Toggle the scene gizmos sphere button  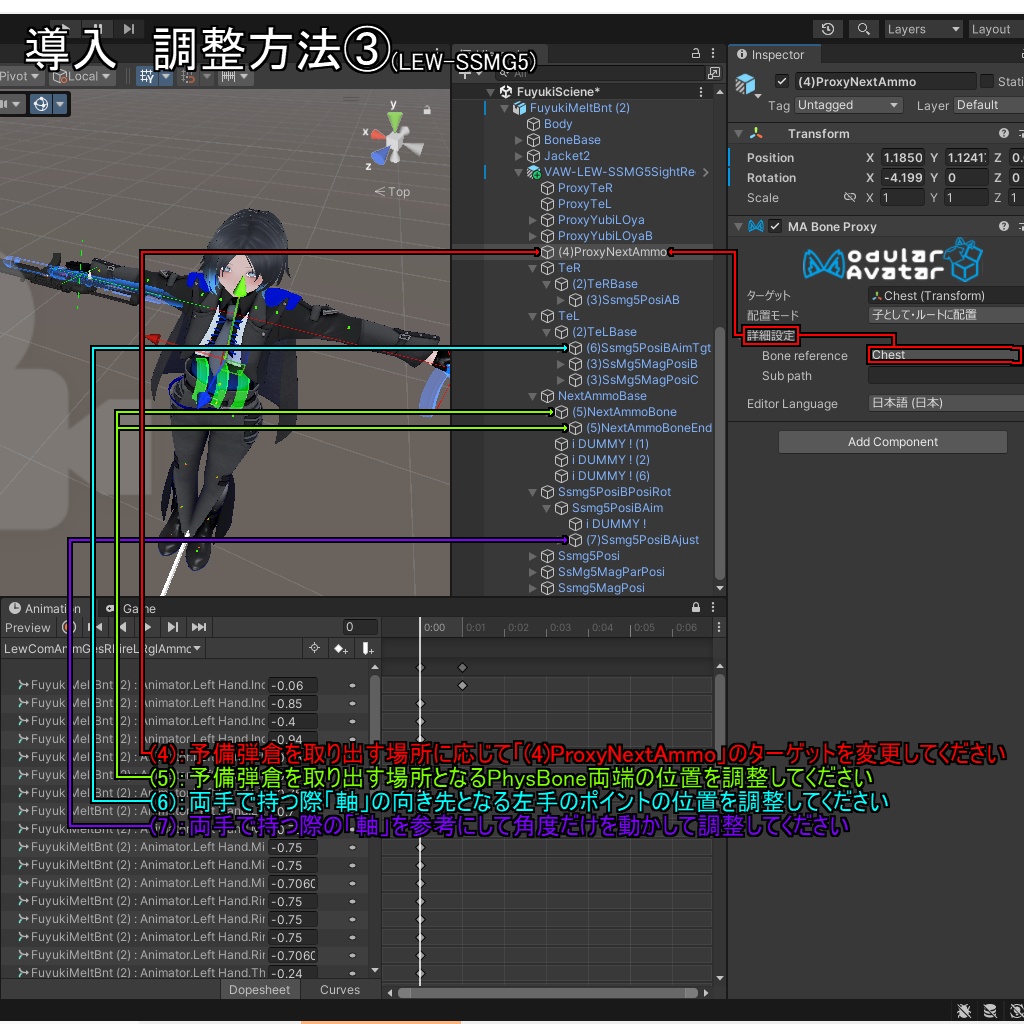click(40, 104)
